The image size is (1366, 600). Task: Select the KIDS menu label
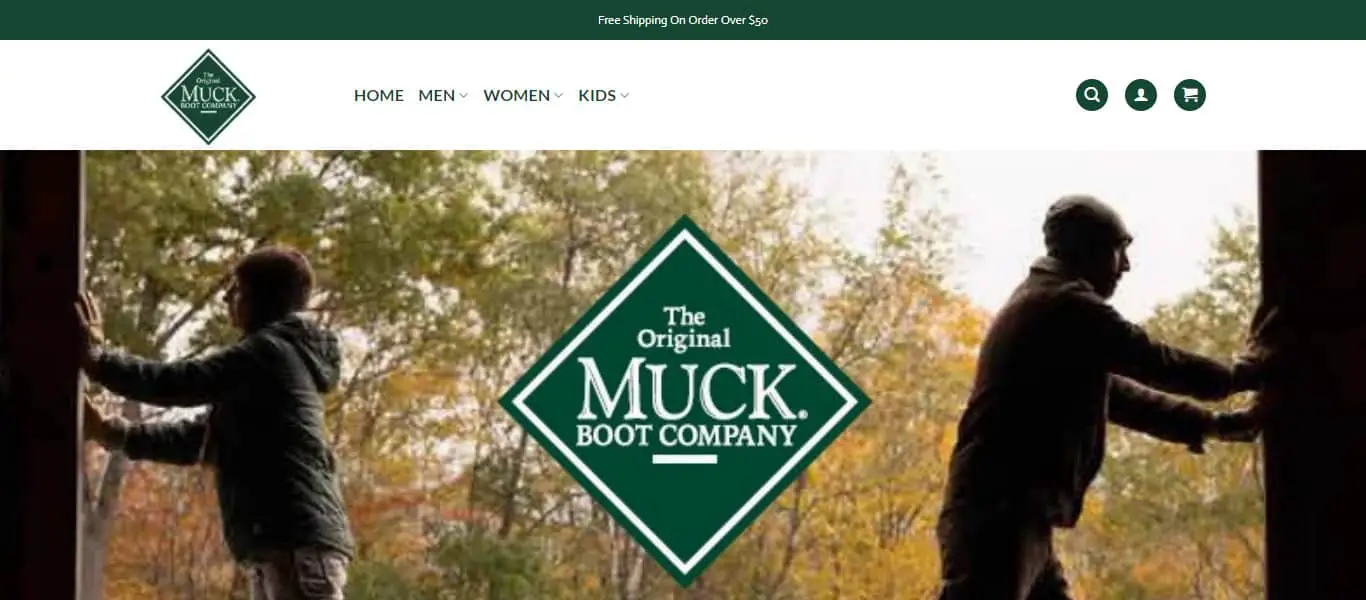click(597, 95)
